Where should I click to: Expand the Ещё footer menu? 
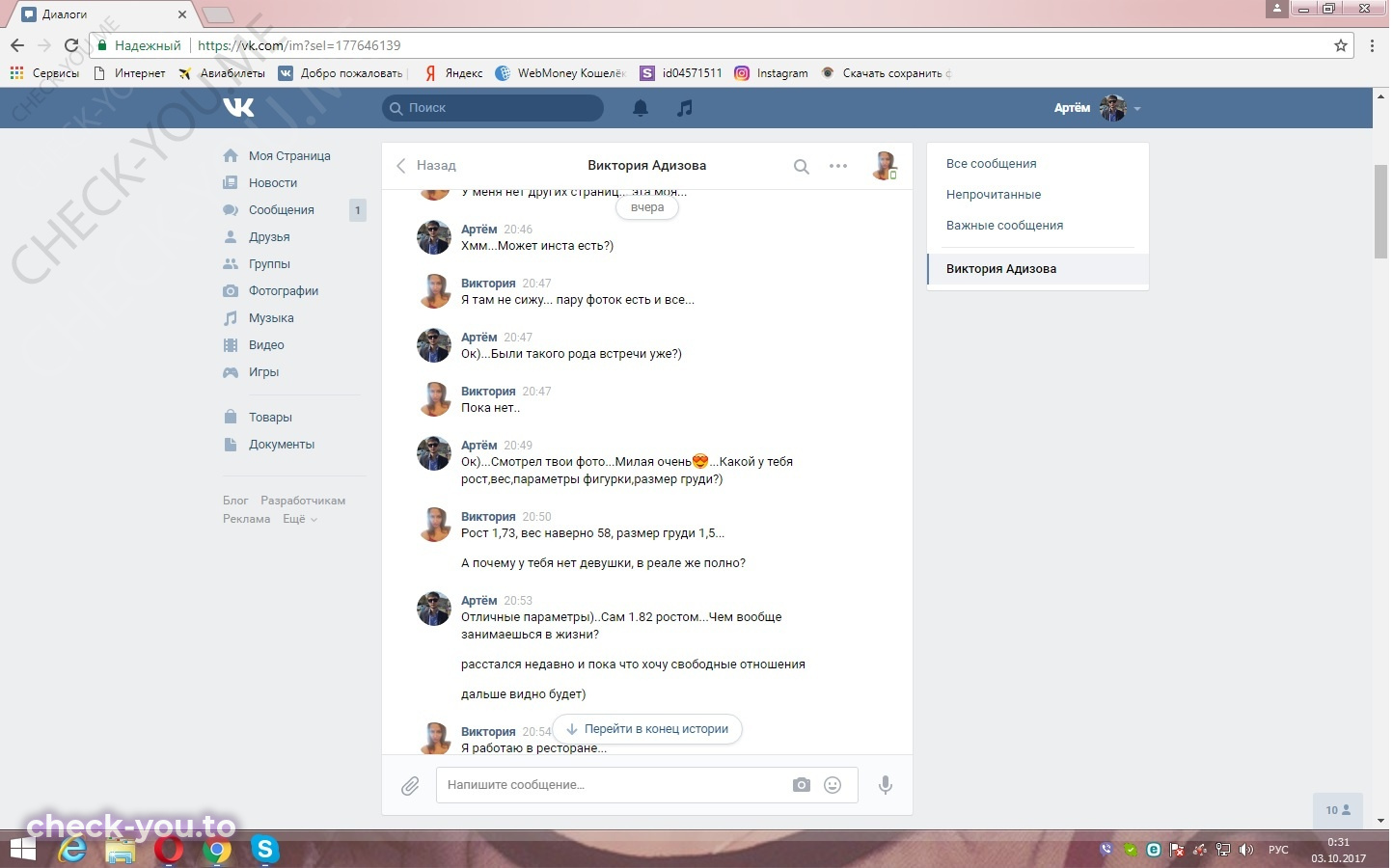tap(299, 519)
